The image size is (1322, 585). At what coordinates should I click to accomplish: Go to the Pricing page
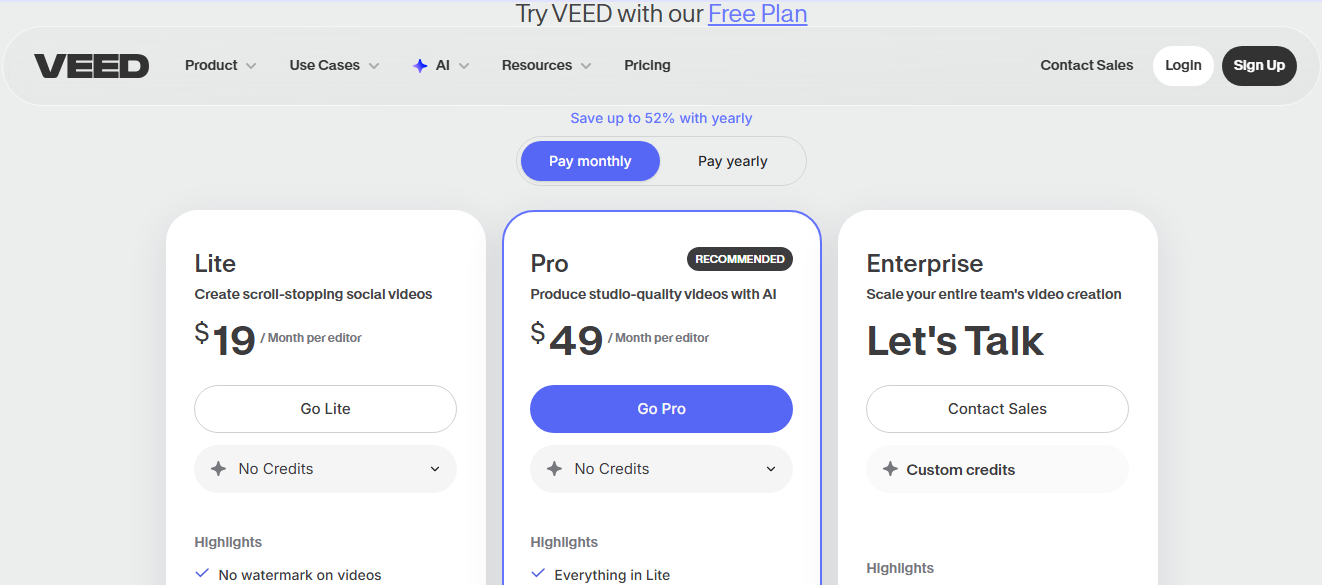click(647, 66)
